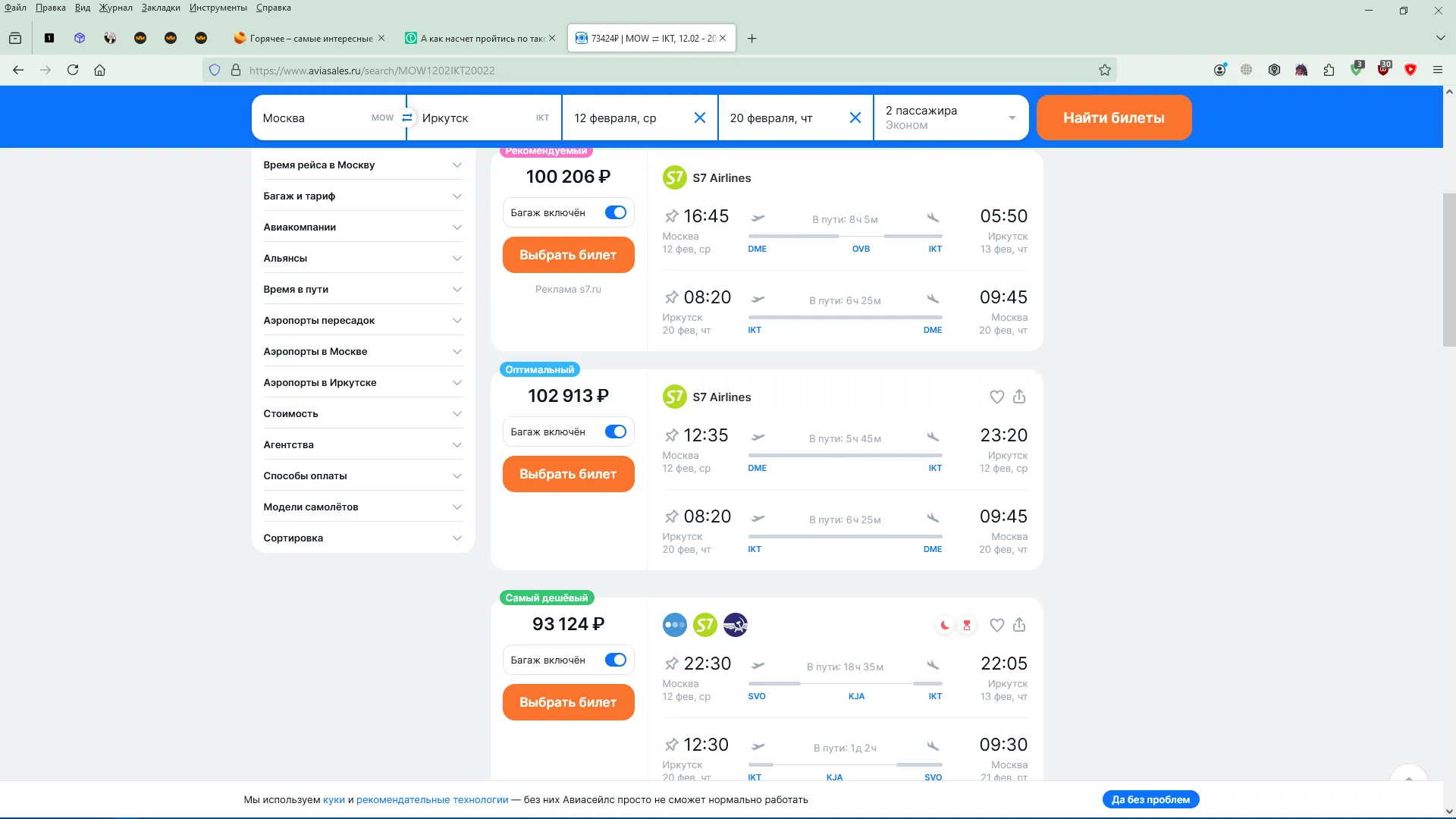Image resolution: width=1456 pixels, height=819 pixels.
Task: Go to the browser home page
Action: click(x=99, y=70)
